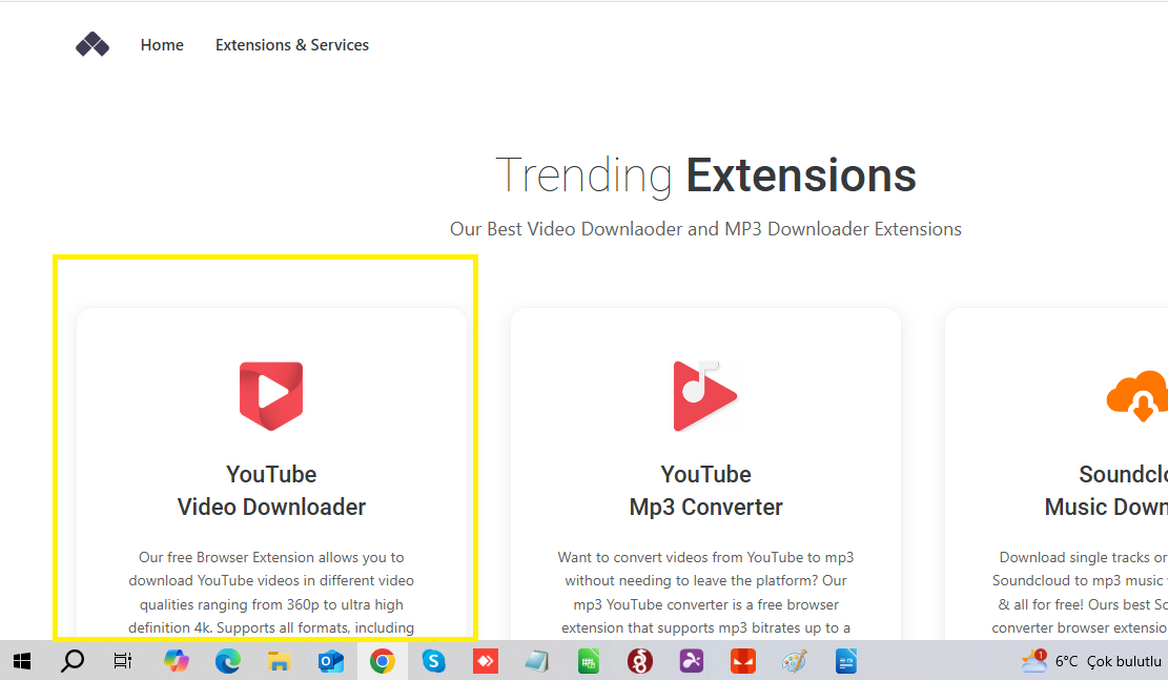The width and height of the screenshot is (1168, 680).
Task: Click the site logo in the header
Action: (92, 45)
